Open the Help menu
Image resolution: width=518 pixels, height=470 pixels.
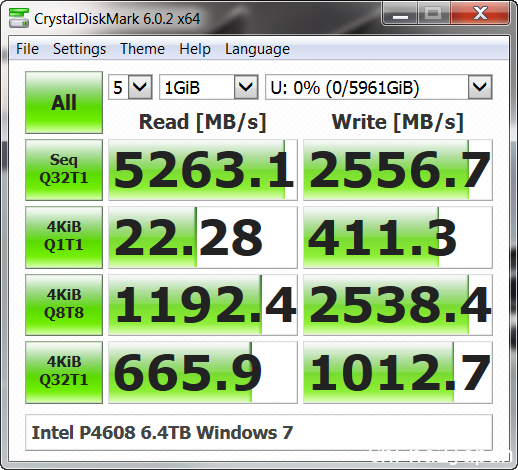click(x=195, y=49)
